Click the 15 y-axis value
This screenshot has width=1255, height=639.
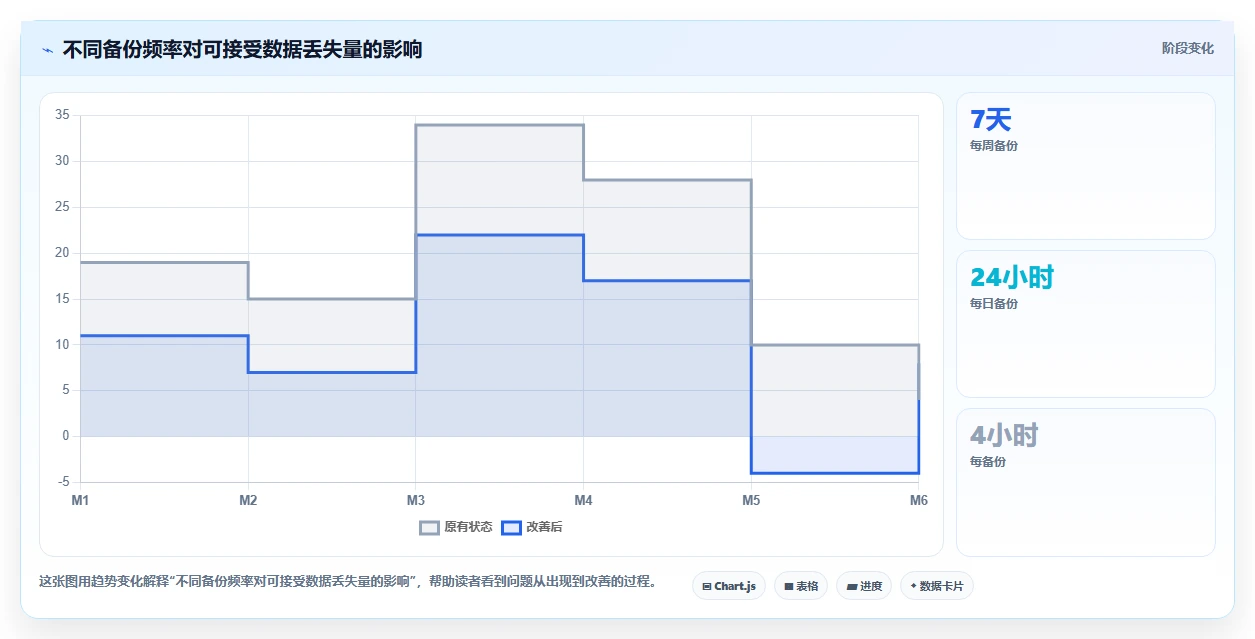(62, 299)
